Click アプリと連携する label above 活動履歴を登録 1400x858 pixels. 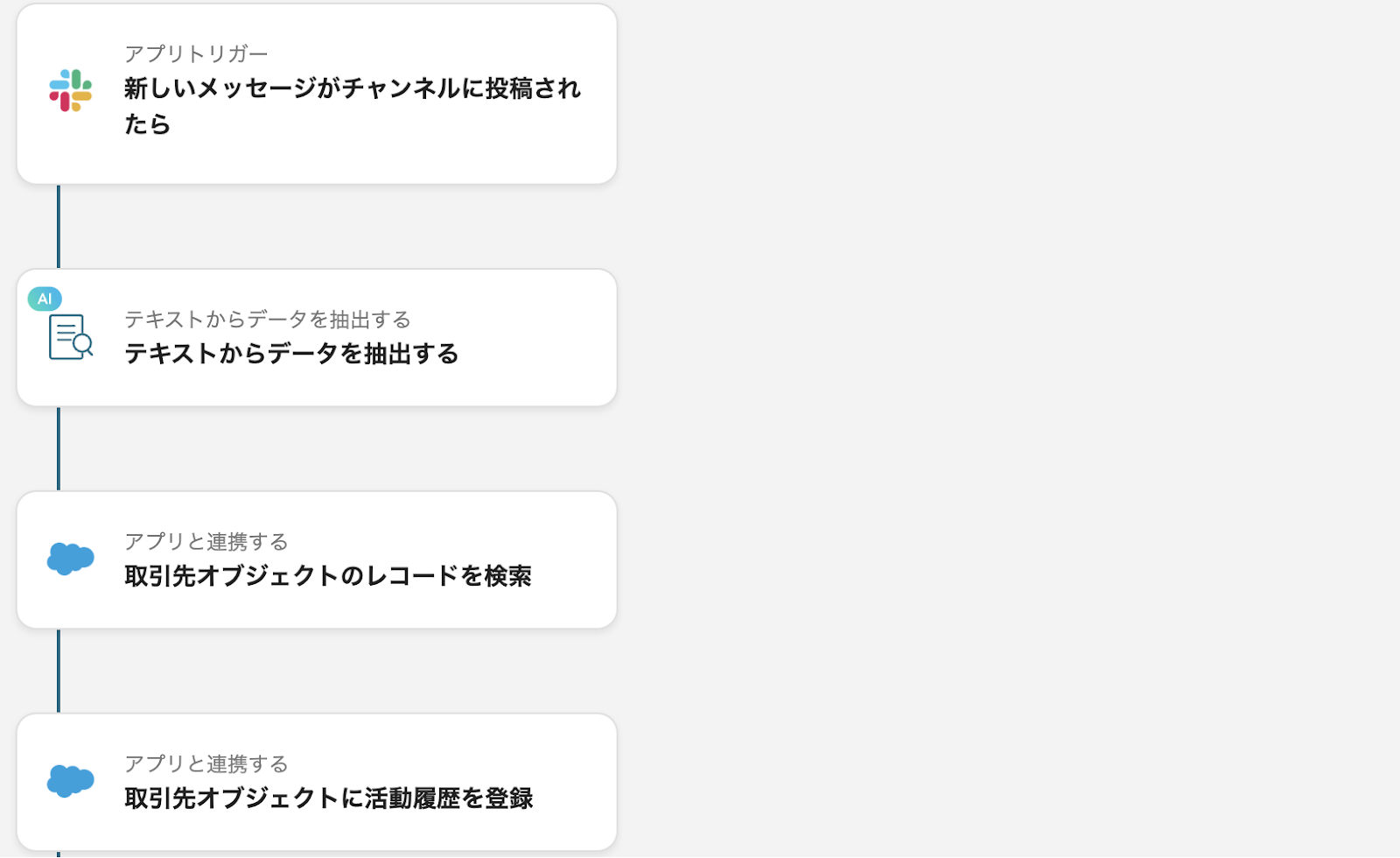pyautogui.click(x=206, y=764)
